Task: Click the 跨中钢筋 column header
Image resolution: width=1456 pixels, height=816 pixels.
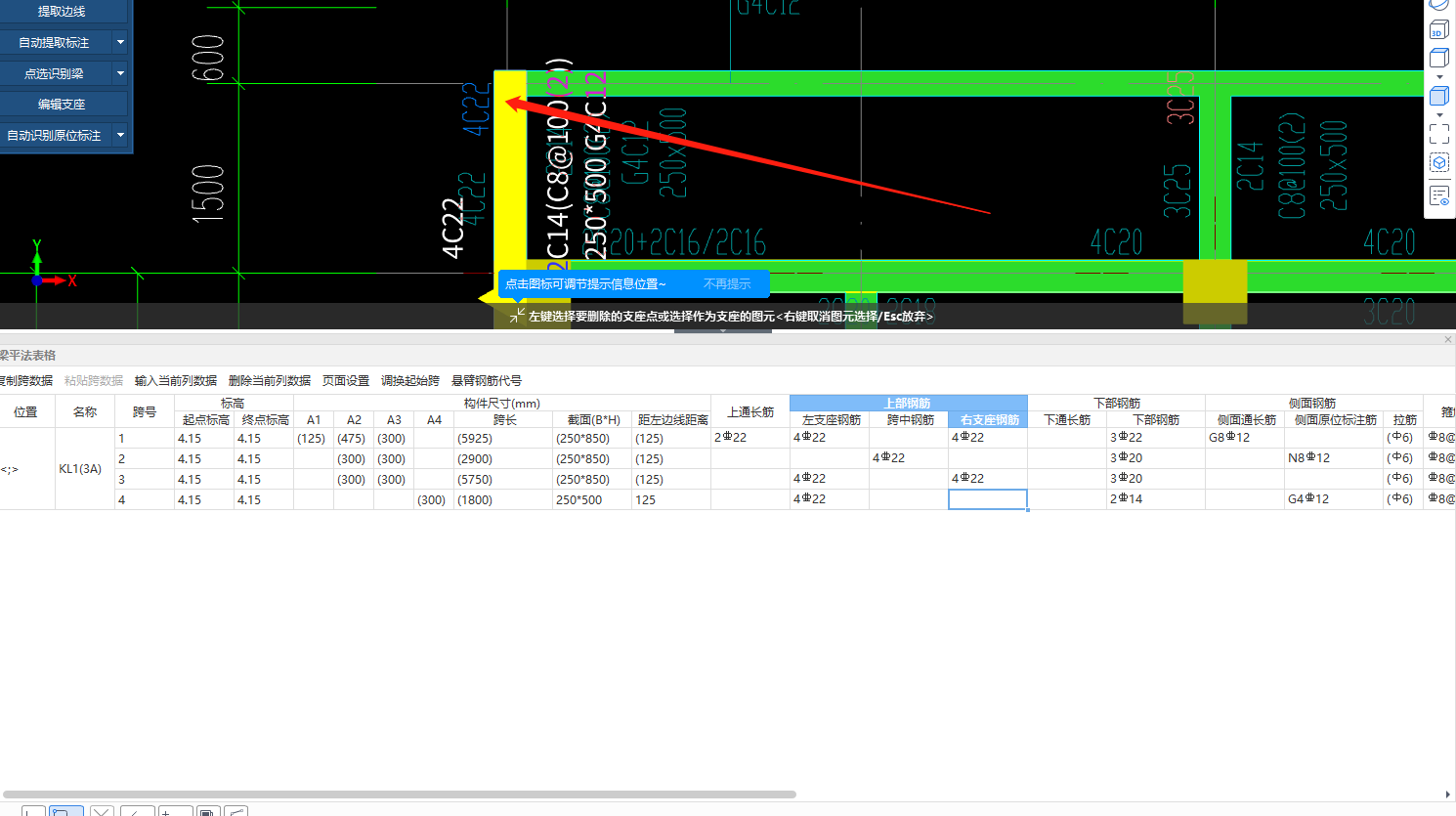Action: 909,420
